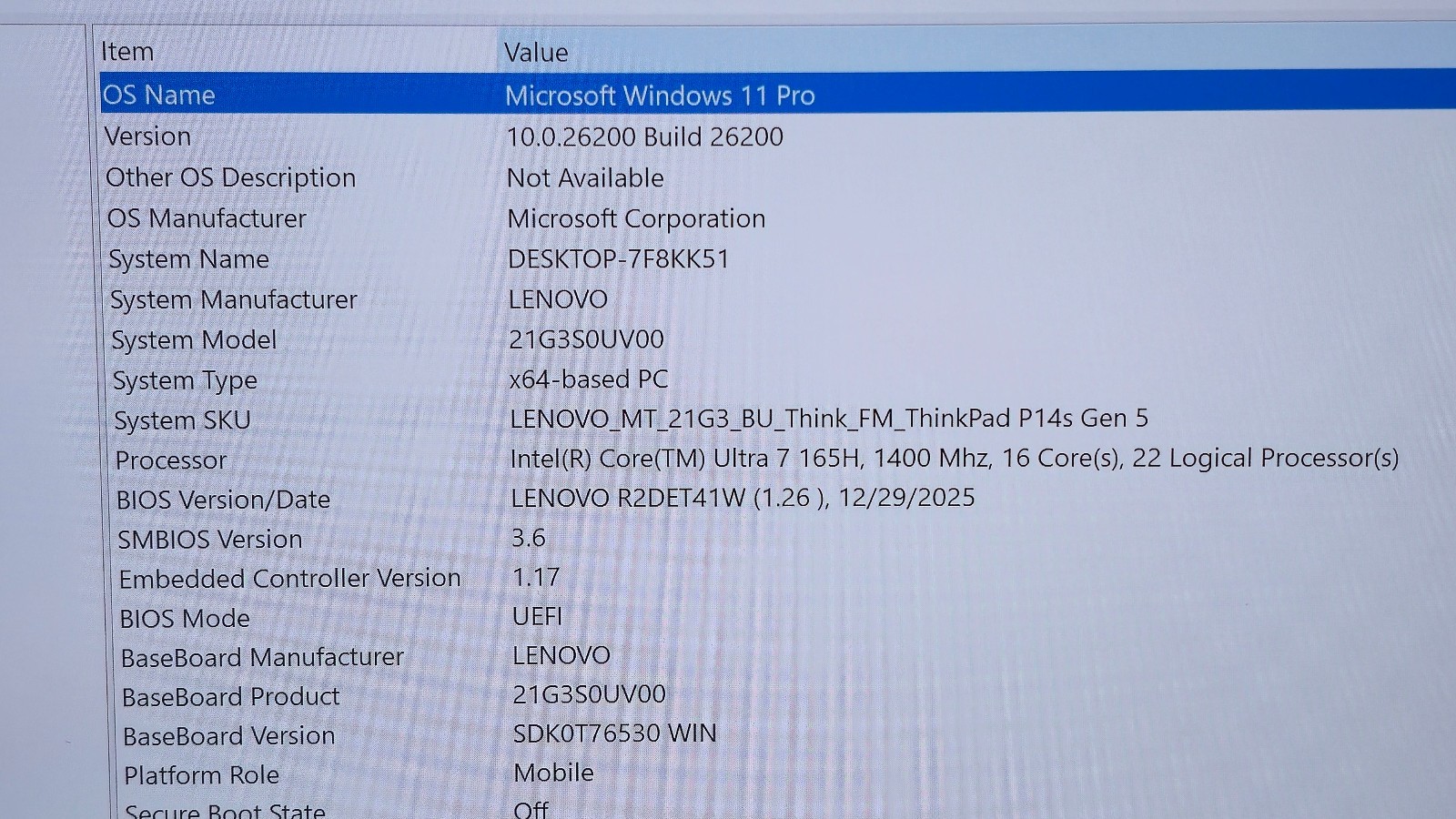Select the Version row label

pos(147,136)
